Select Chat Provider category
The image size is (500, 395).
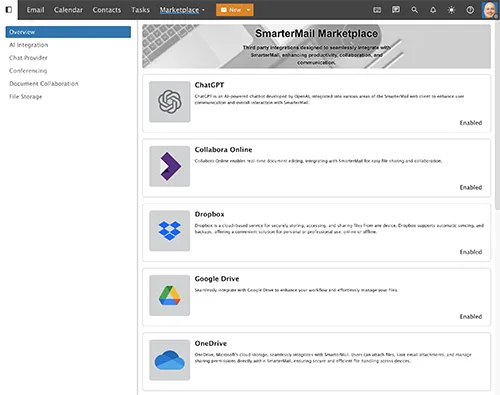tap(28, 58)
